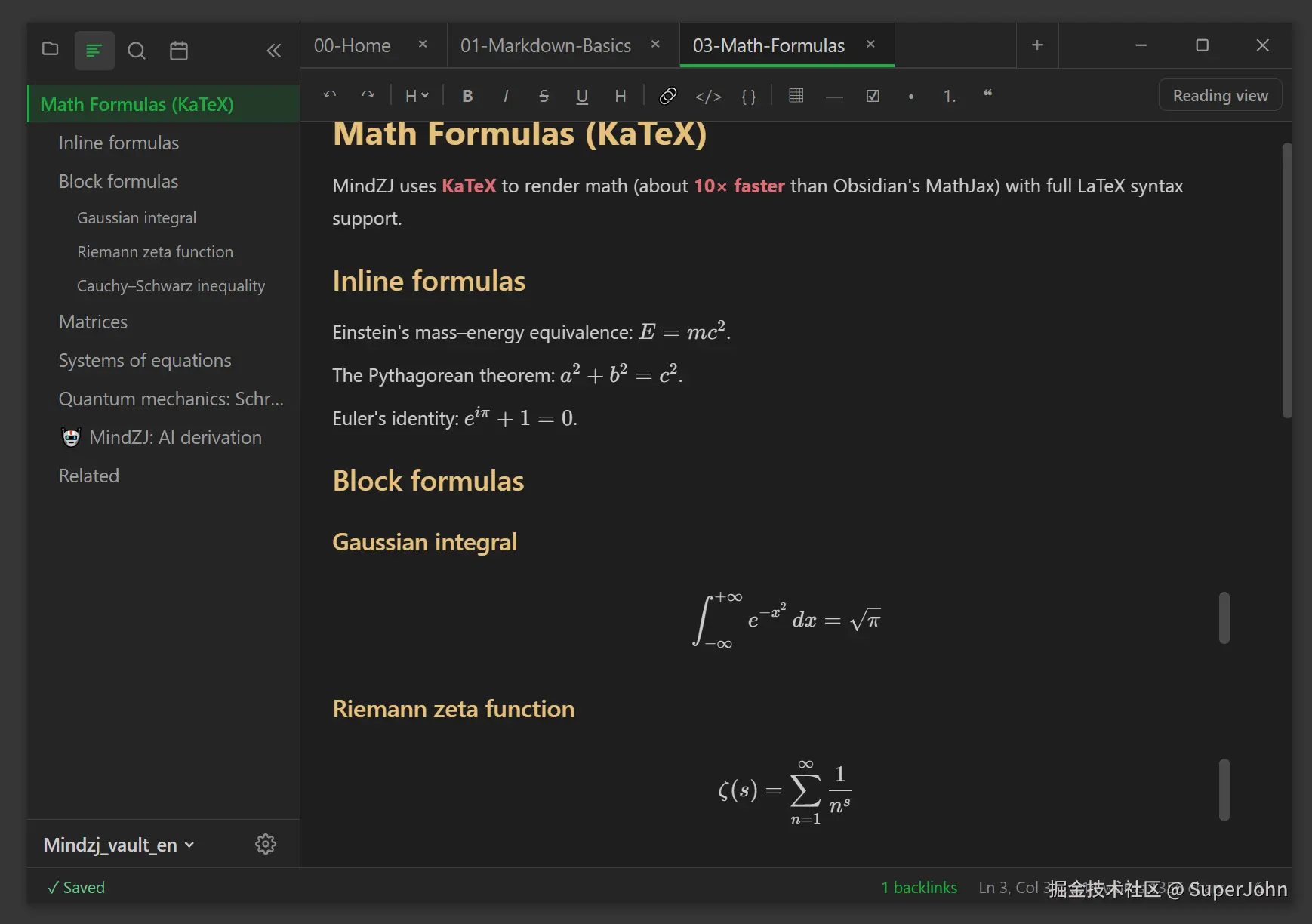Redo the last edit
Screen dimensions: 1312x924
[x=368, y=95]
